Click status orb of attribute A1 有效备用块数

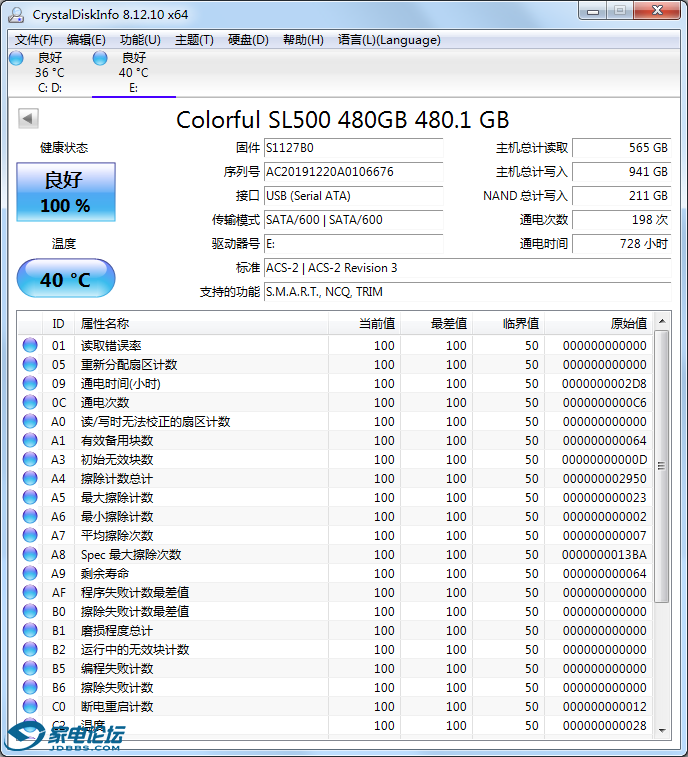coord(30,440)
